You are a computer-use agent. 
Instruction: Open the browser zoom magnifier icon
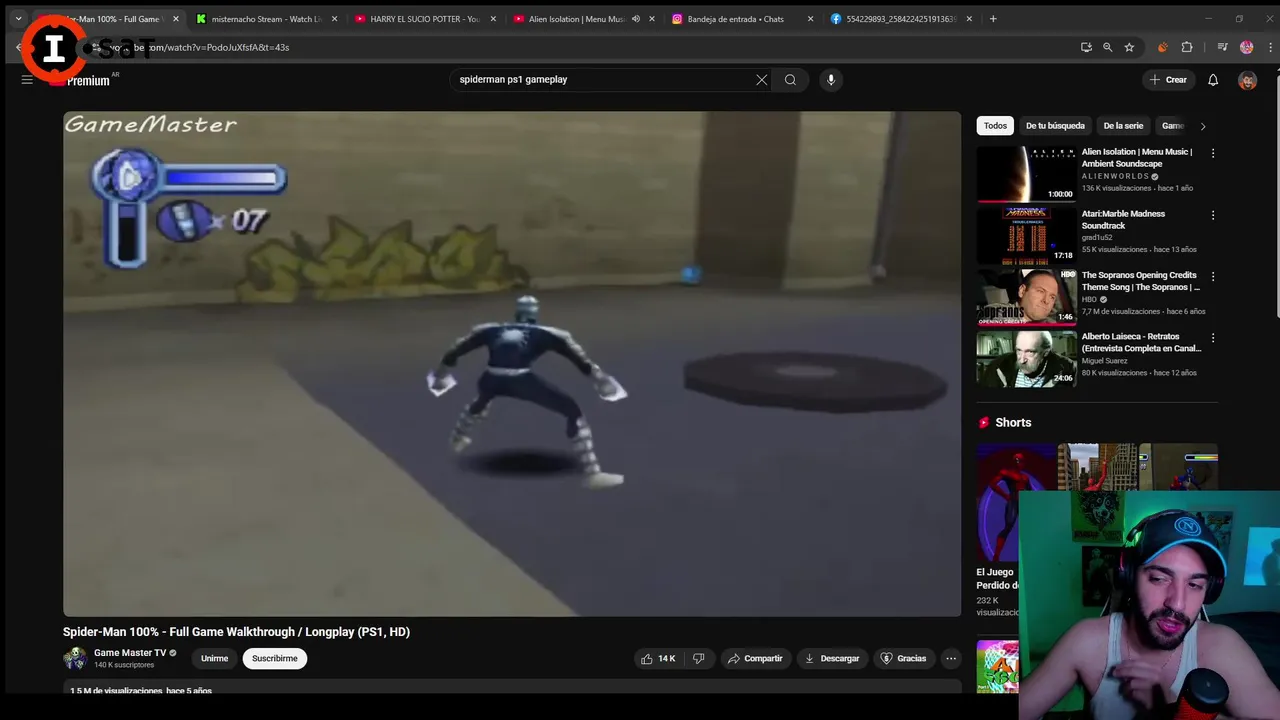(x=1108, y=47)
